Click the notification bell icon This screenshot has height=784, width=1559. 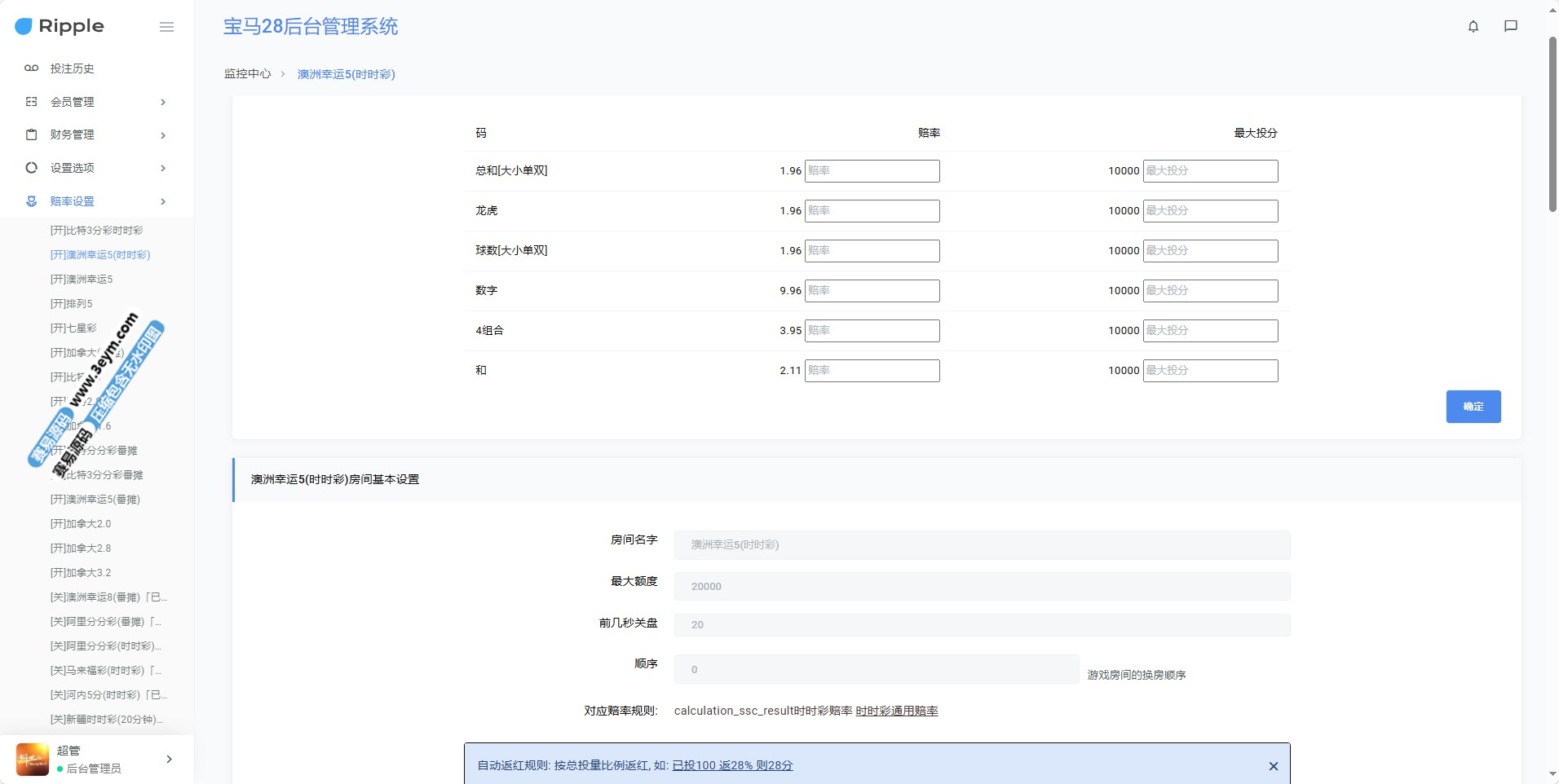click(x=1473, y=26)
